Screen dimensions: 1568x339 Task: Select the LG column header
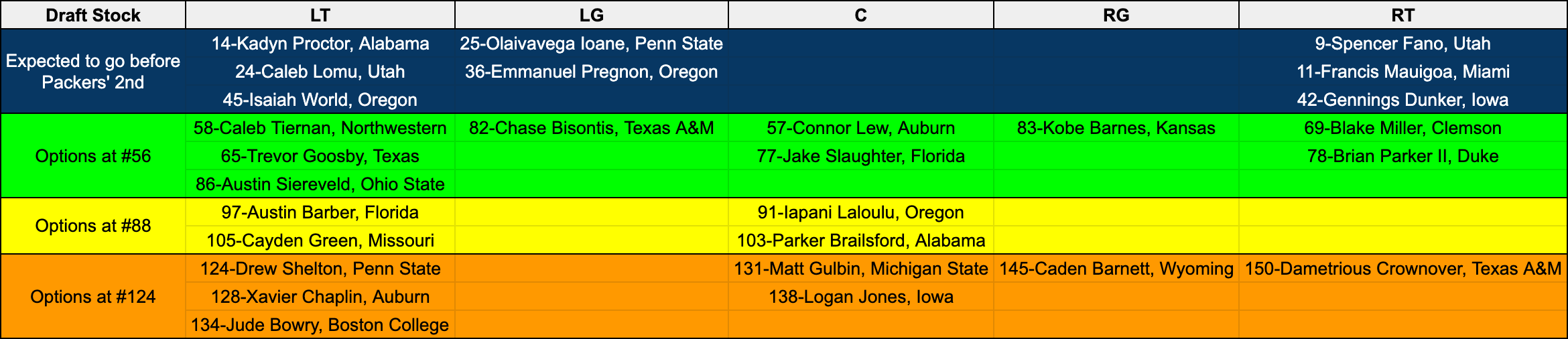coord(591,15)
